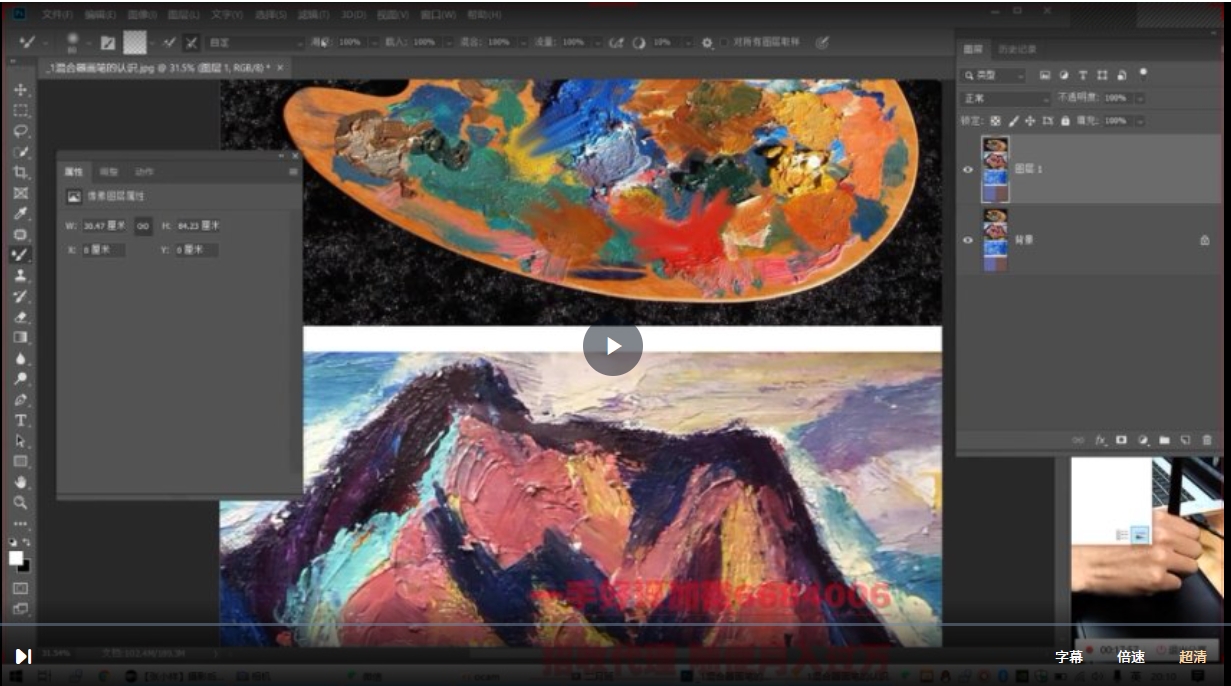Viewport: 1231px width, 686px height.
Task: Select the Horizontal Type tool
Action: (20, 420)
